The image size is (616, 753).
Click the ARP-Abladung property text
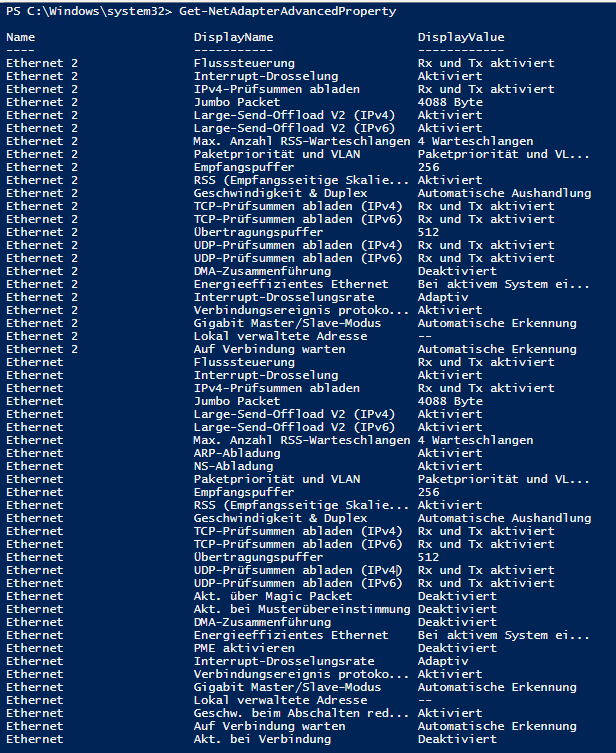[x=237, y=453]
